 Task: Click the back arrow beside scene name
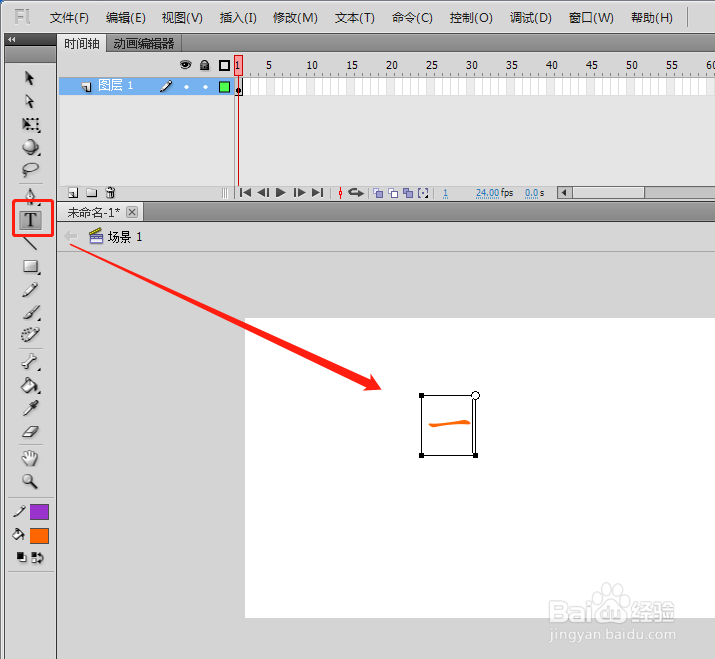71,236
